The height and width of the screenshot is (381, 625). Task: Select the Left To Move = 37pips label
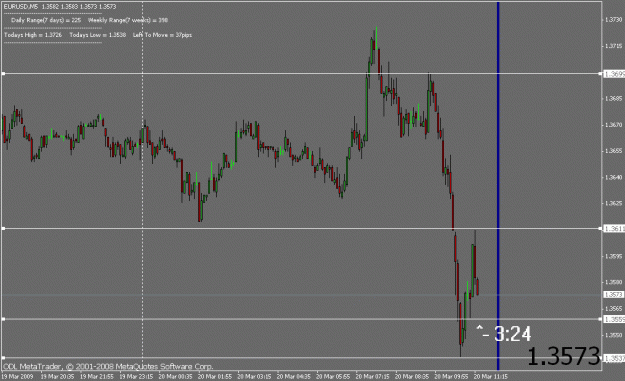(x=162, y=35)
